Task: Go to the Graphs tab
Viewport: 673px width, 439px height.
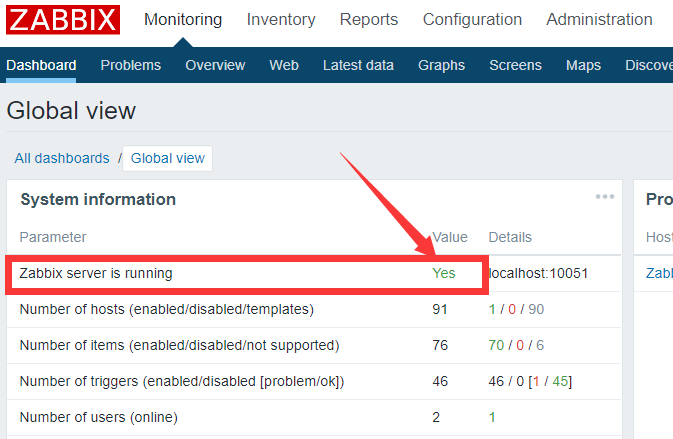Action: 441,65
